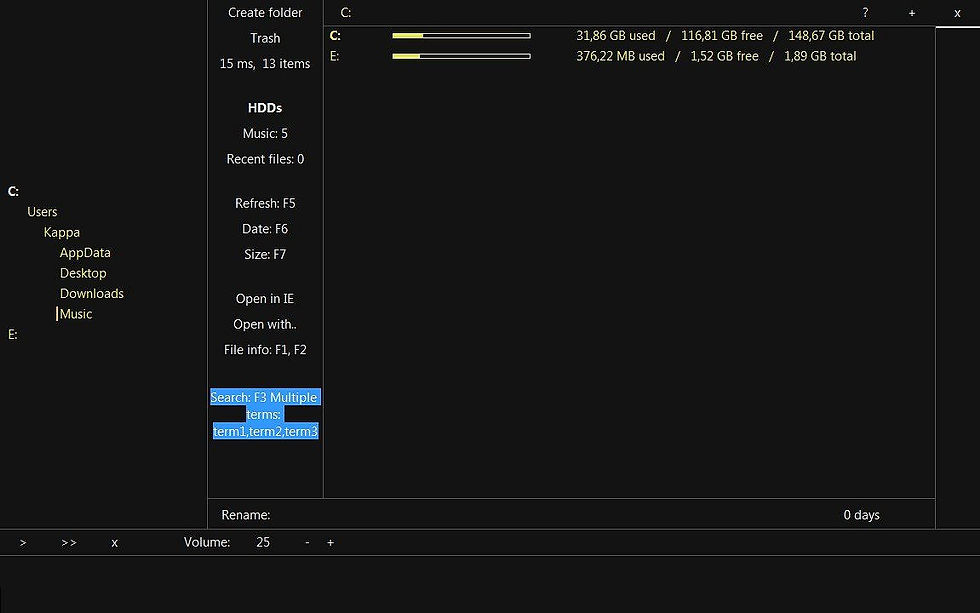Screen dimensions: 980x613
Task: Open the AppData folder
Action: [x=85, y=253]
